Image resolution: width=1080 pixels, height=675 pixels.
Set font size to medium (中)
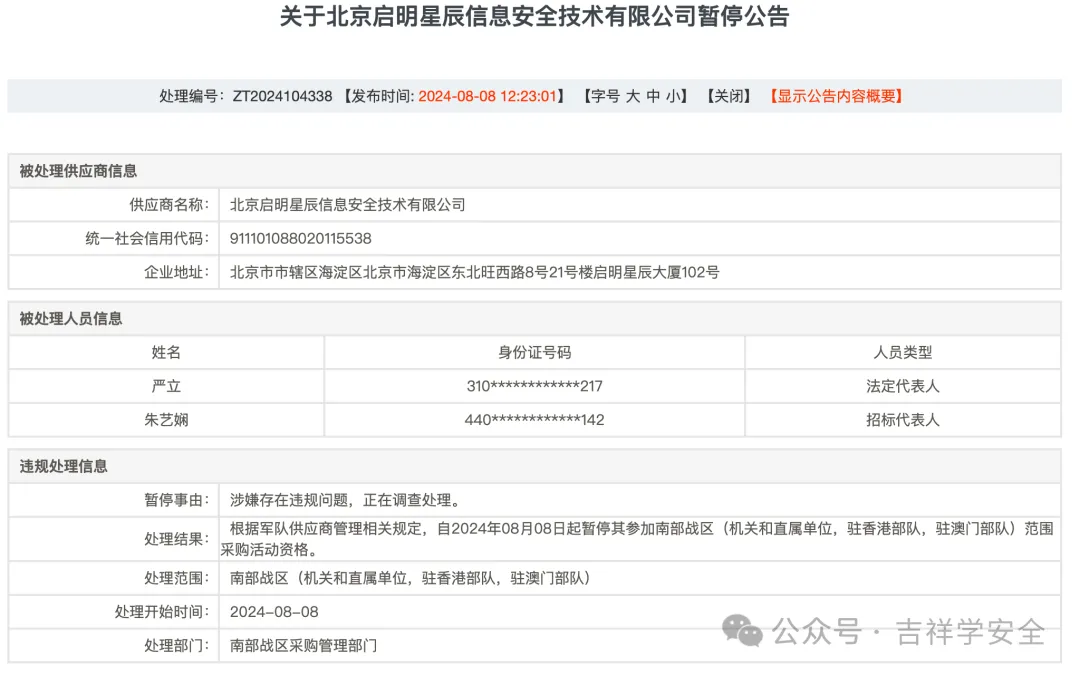tap(653, 96)
